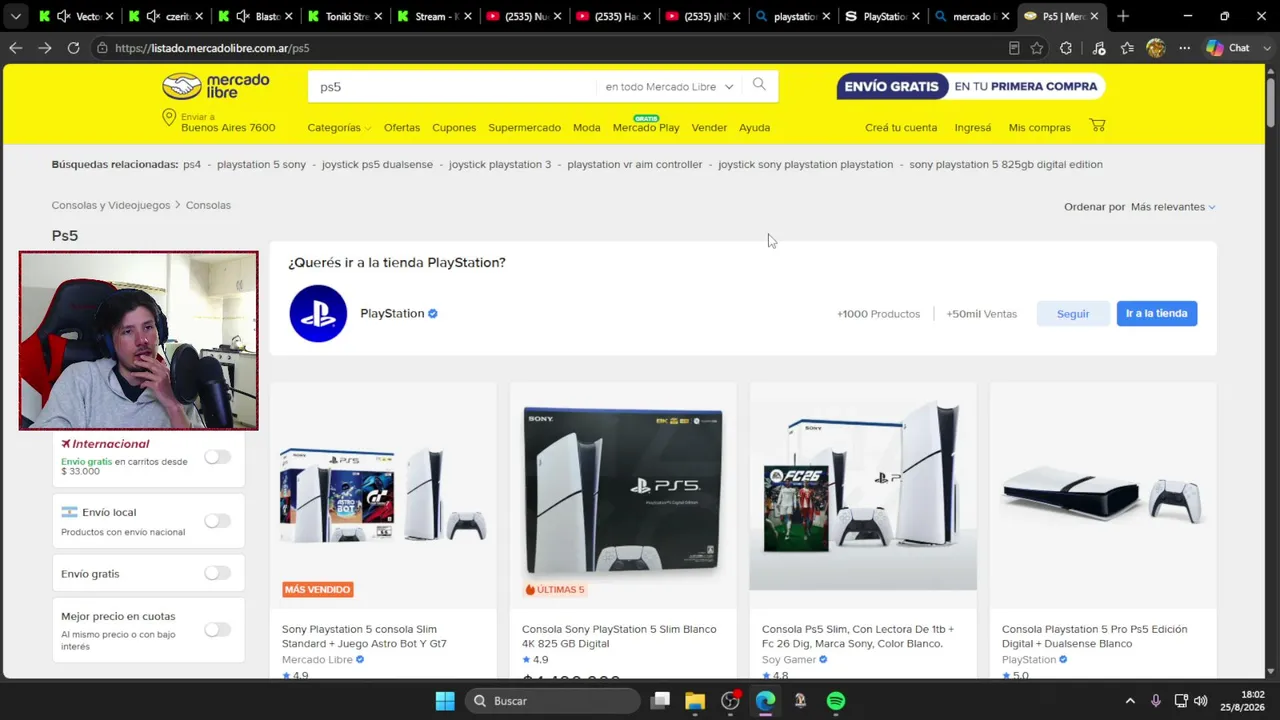Open the Mis compras link
1280x720 pixels.
(x=1040, y=128)
